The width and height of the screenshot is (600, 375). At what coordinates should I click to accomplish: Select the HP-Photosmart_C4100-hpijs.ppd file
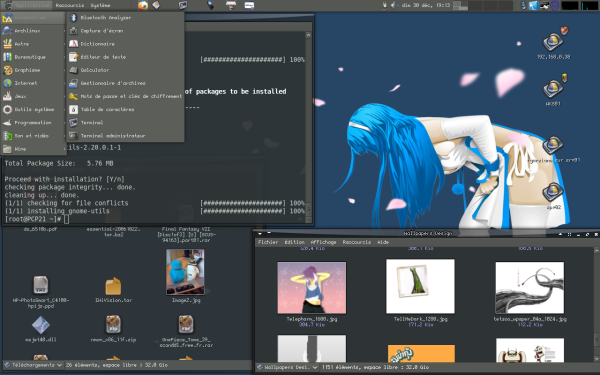coord(41,285)
